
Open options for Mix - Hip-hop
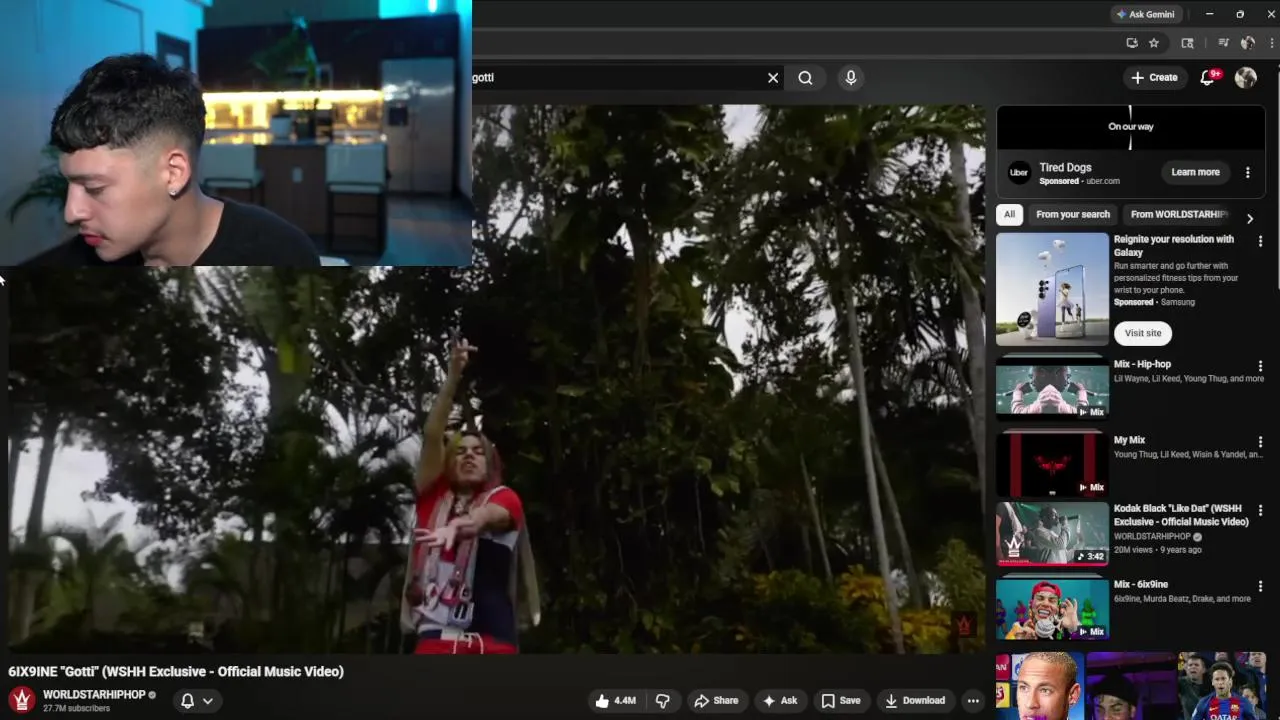click(1260, 366)
